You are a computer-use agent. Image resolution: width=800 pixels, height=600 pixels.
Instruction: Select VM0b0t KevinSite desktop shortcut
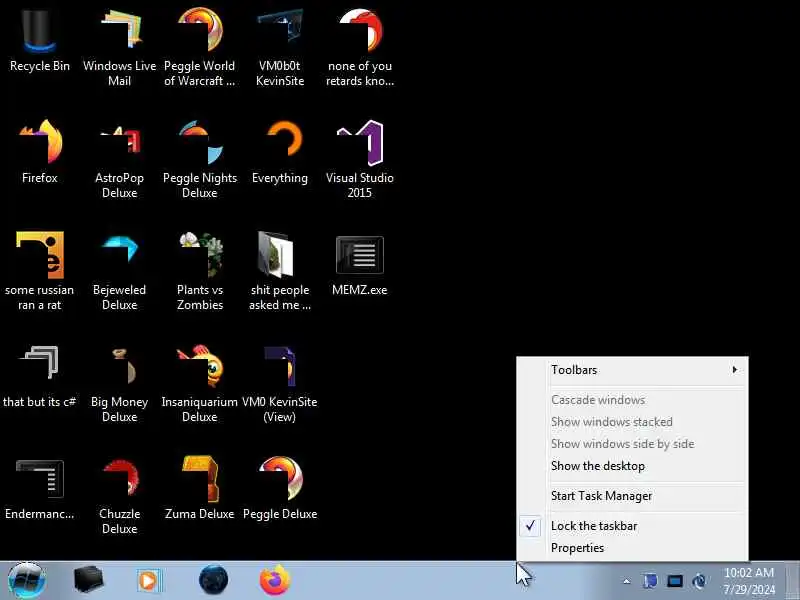click(x=280, y=46)
